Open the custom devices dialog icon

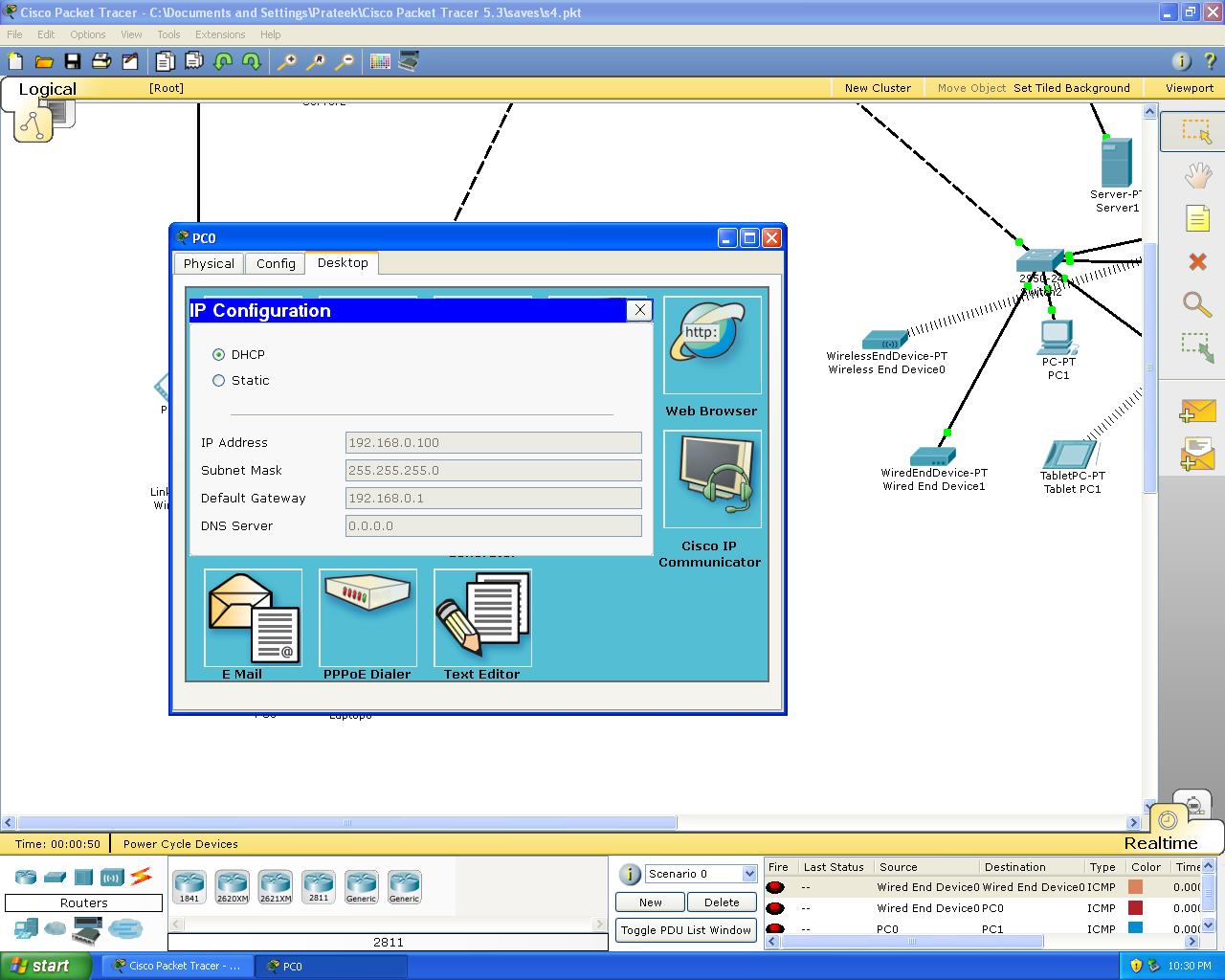point(409,61)
